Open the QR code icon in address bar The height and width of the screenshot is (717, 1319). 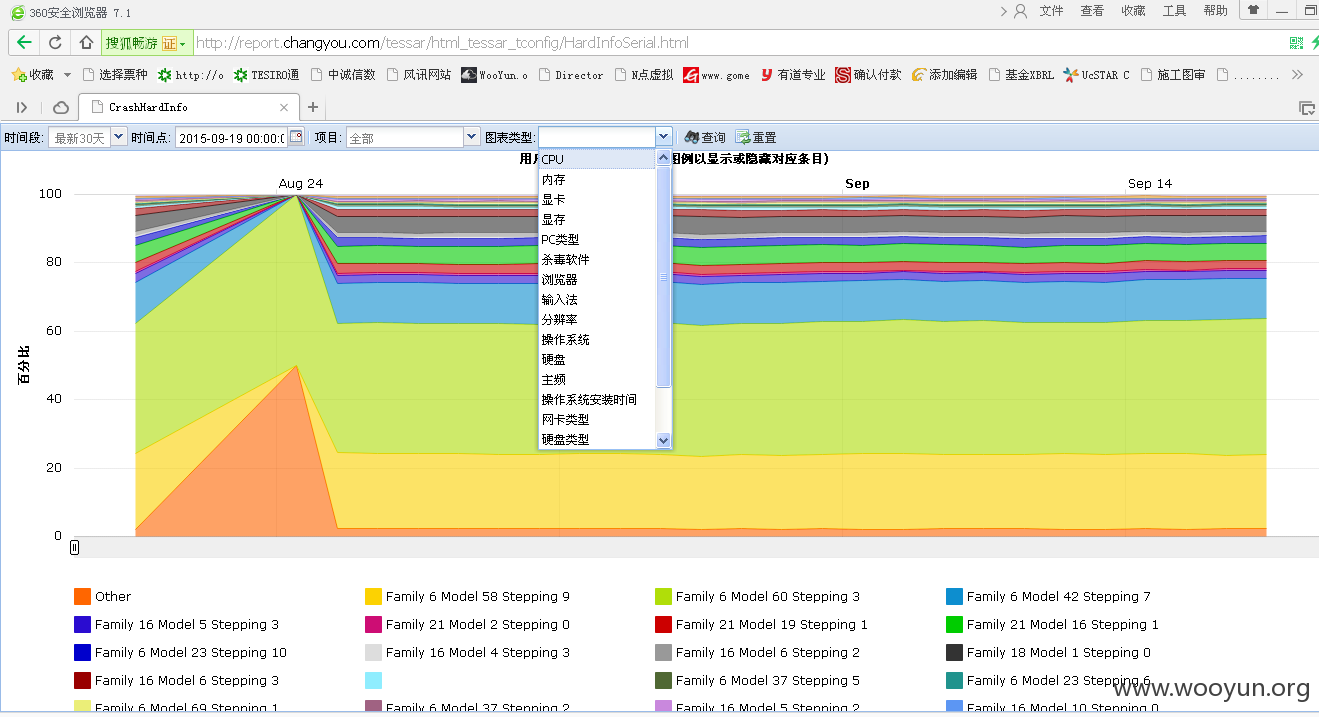[x=1296, y=43]
